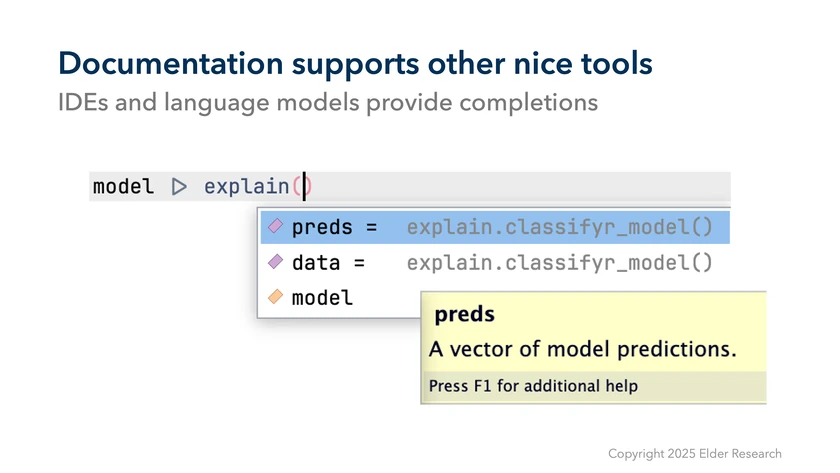Place cursor inside the explain( parentheses
This screenshot has height=473, width=840.
[x=305, y=187]
